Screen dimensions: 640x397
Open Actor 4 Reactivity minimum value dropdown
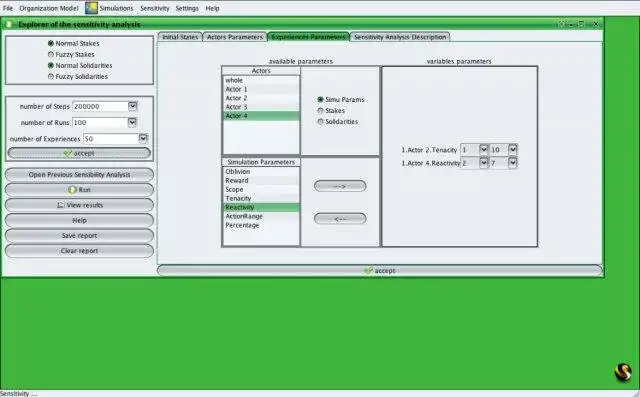484,163
